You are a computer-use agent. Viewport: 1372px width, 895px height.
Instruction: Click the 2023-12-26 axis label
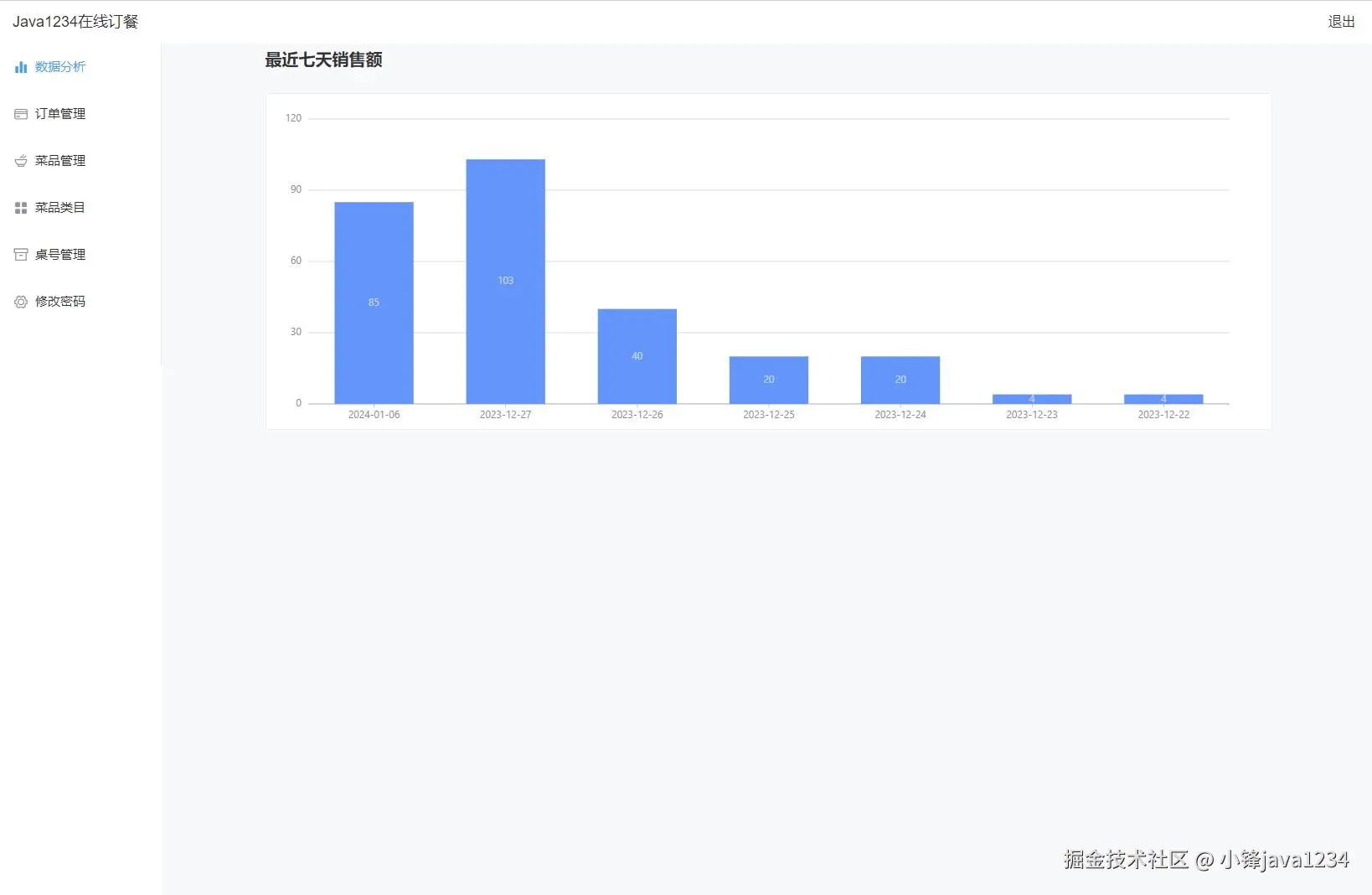(x=637, y=415)
